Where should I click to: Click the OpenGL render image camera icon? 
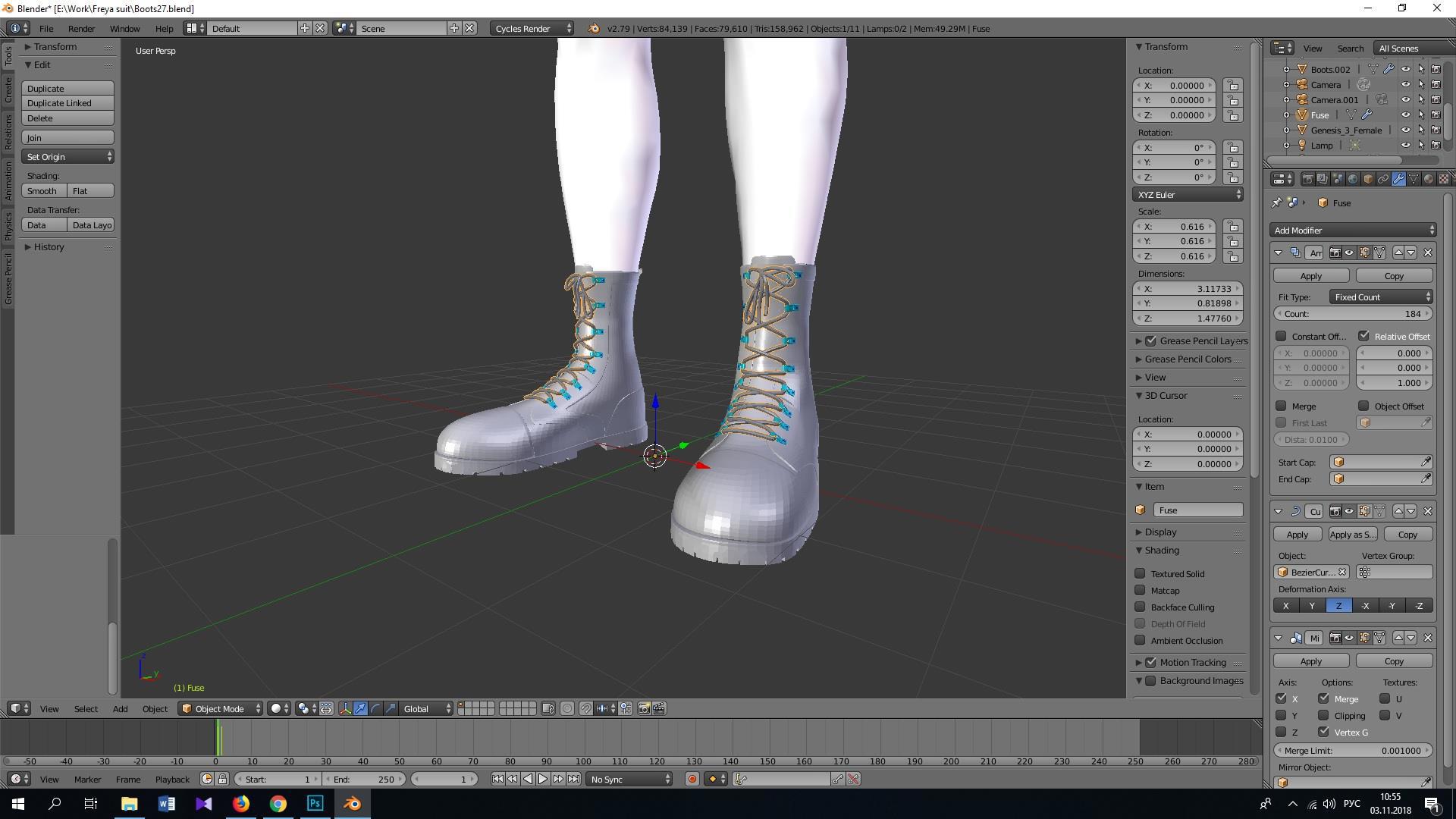tap(644, 708)
